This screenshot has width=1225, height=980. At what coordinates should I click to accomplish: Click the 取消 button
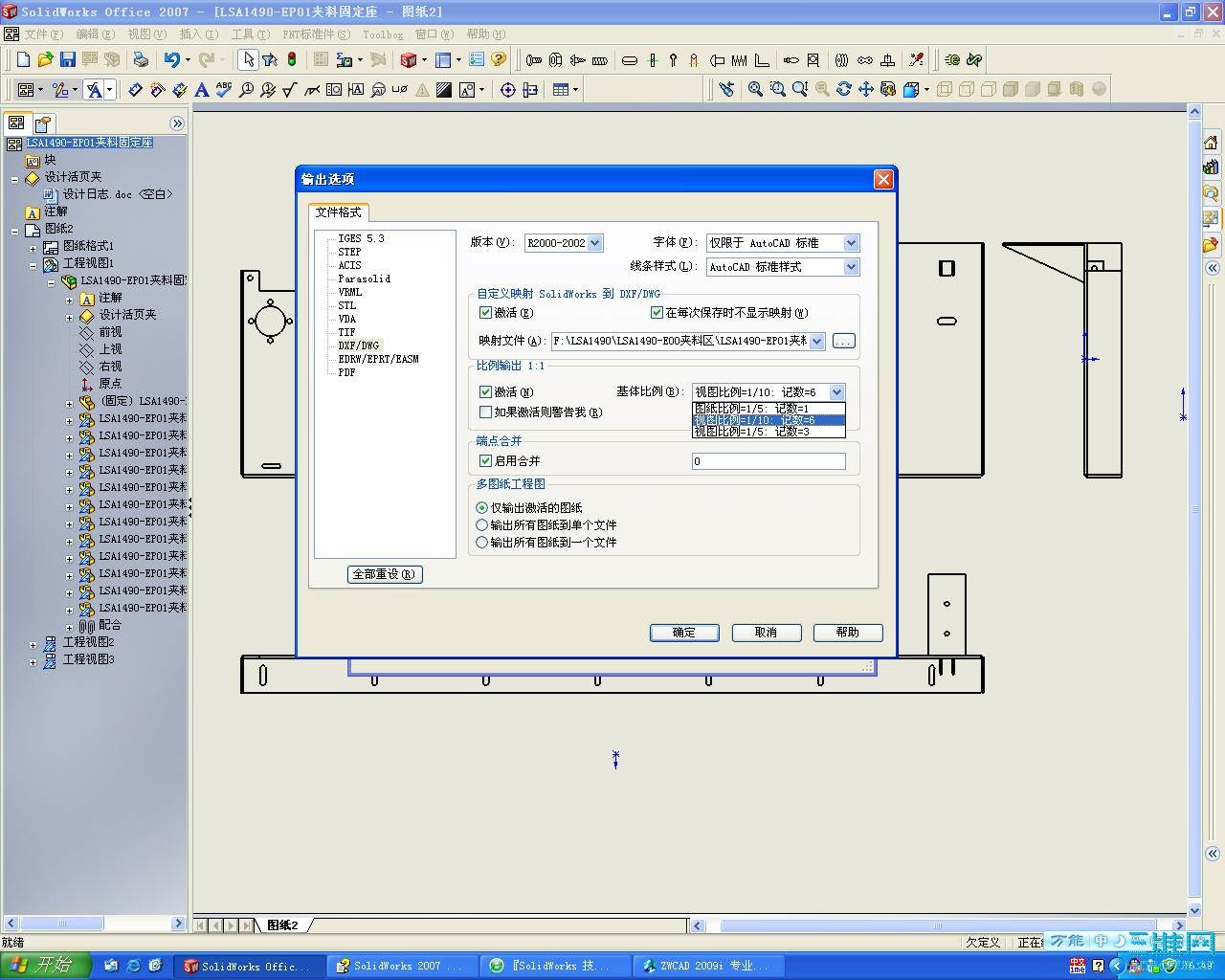click(x=766, y=633)
